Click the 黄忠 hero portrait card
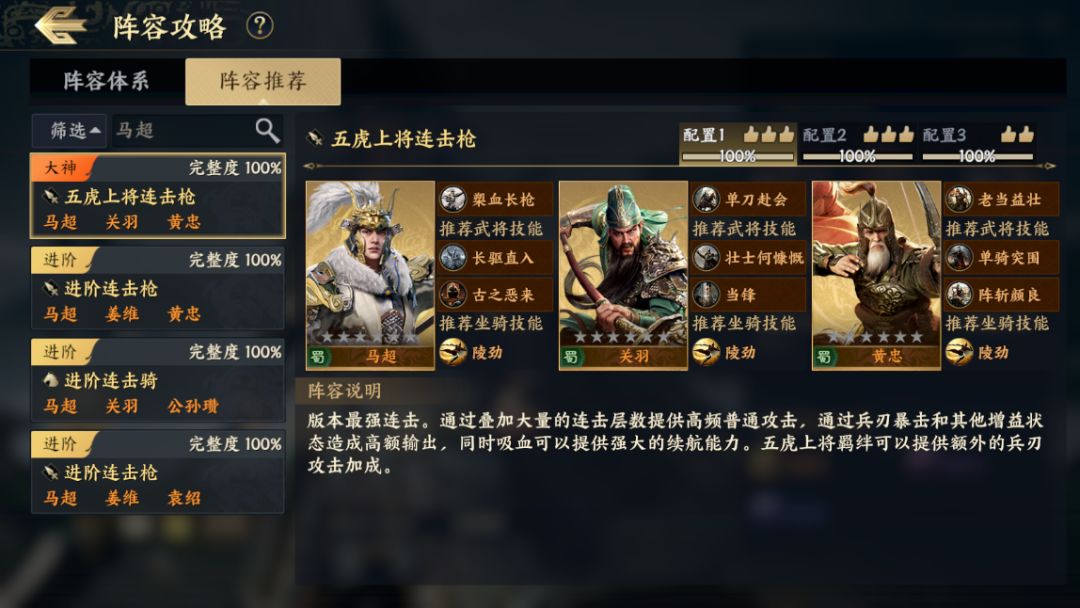Viewport: 1080px width, 608px height. point(876,275)
